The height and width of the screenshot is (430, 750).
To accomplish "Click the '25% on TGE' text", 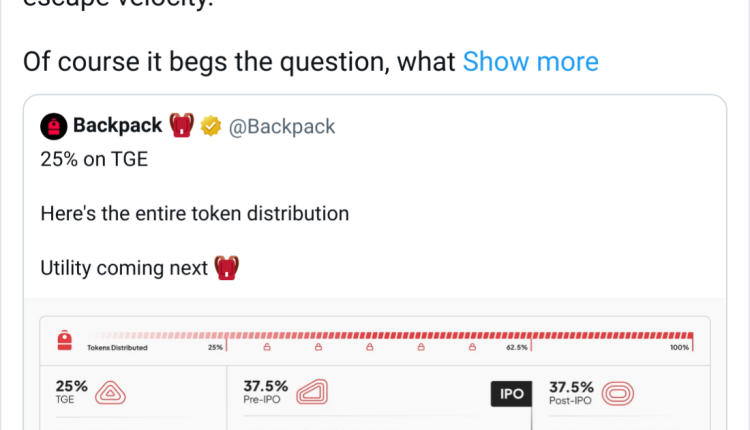I will [x=94, y=159].
